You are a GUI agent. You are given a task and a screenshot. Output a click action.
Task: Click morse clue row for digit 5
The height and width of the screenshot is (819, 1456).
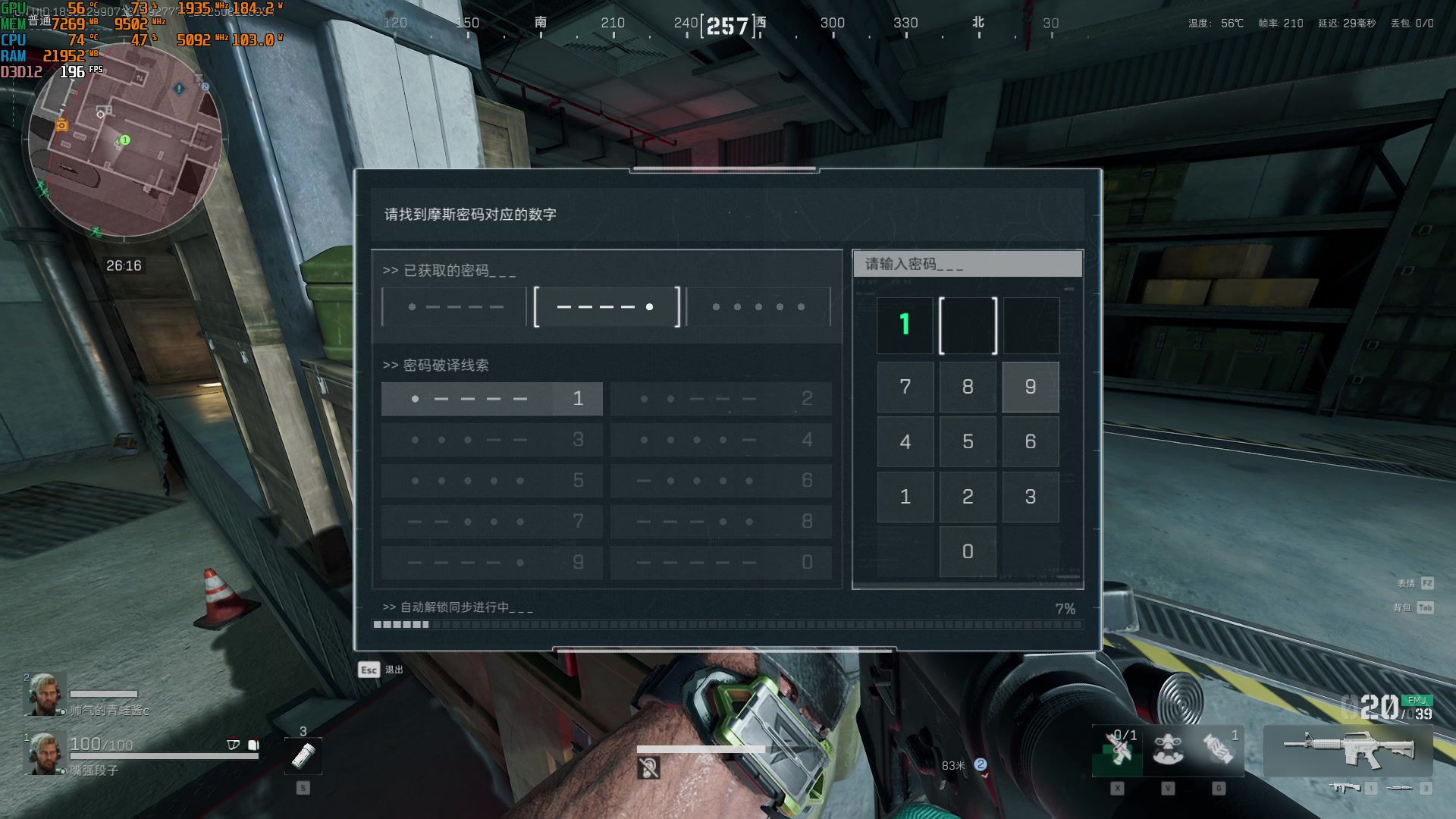click(x=491, y=481)
